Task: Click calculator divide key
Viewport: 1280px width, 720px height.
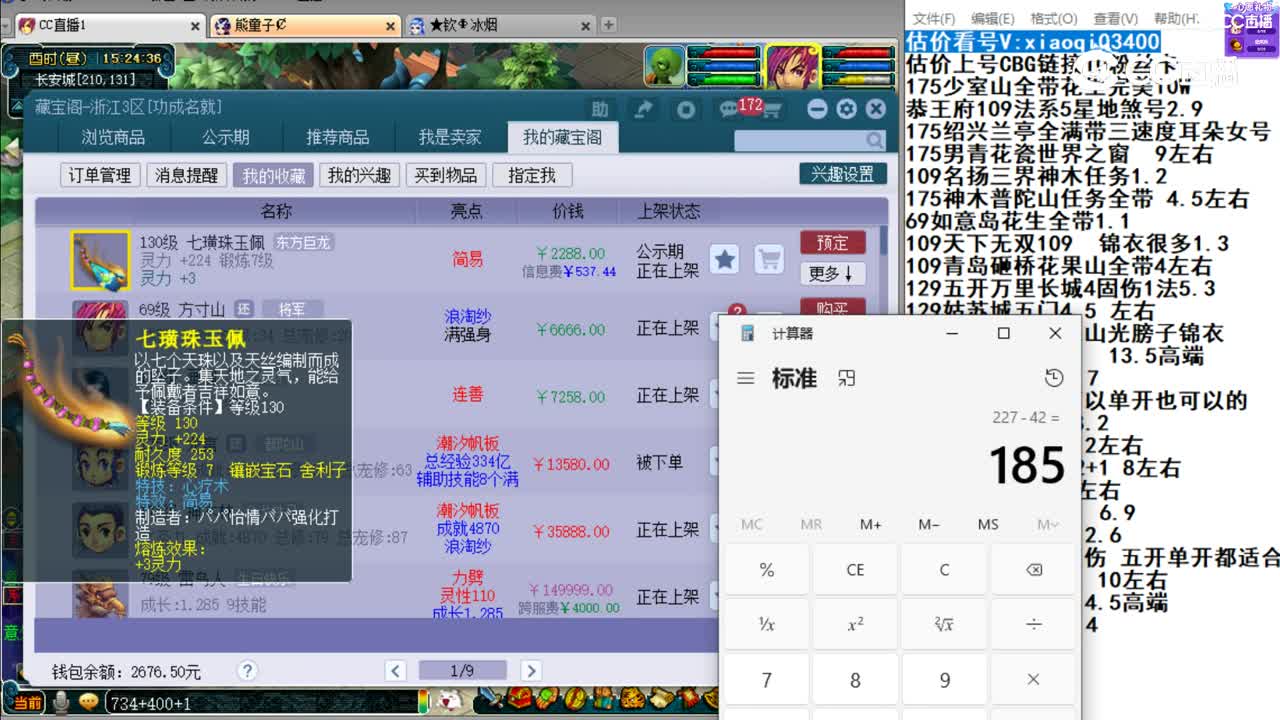Action: 1034,624
